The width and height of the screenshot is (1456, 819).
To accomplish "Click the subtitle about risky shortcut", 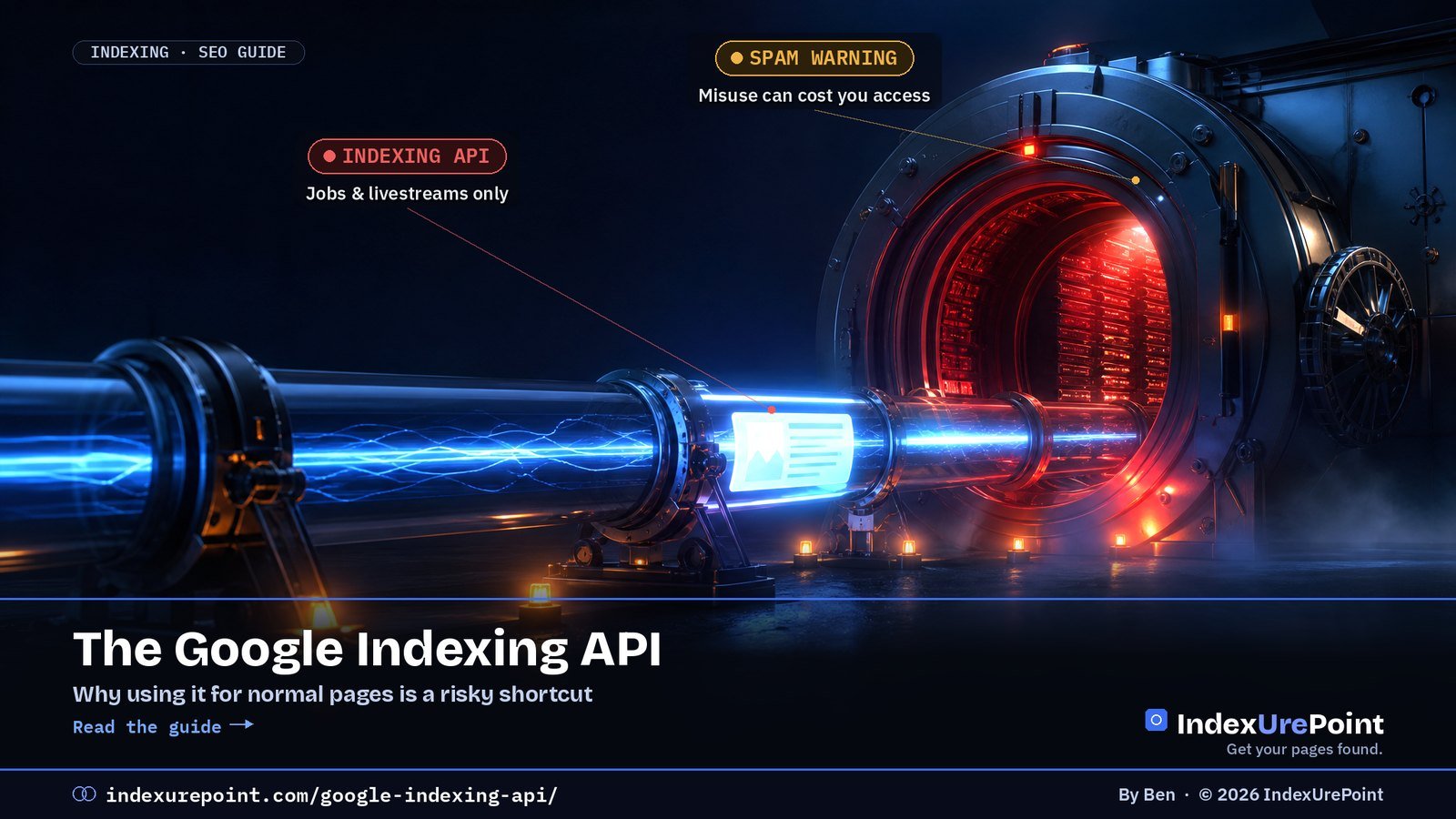I will (x=332, y=694).
